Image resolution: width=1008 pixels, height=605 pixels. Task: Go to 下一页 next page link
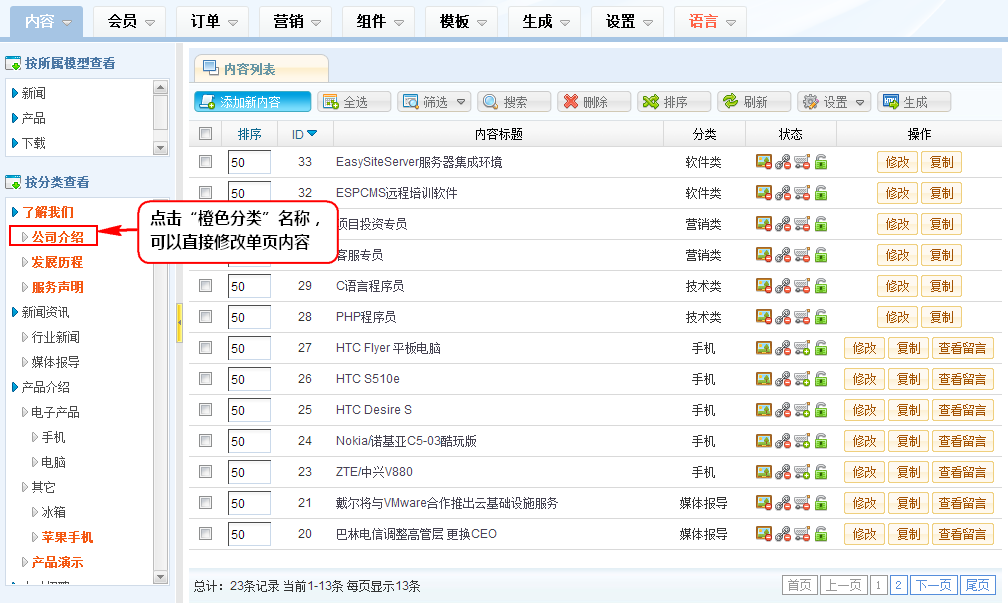pos(933,585)
